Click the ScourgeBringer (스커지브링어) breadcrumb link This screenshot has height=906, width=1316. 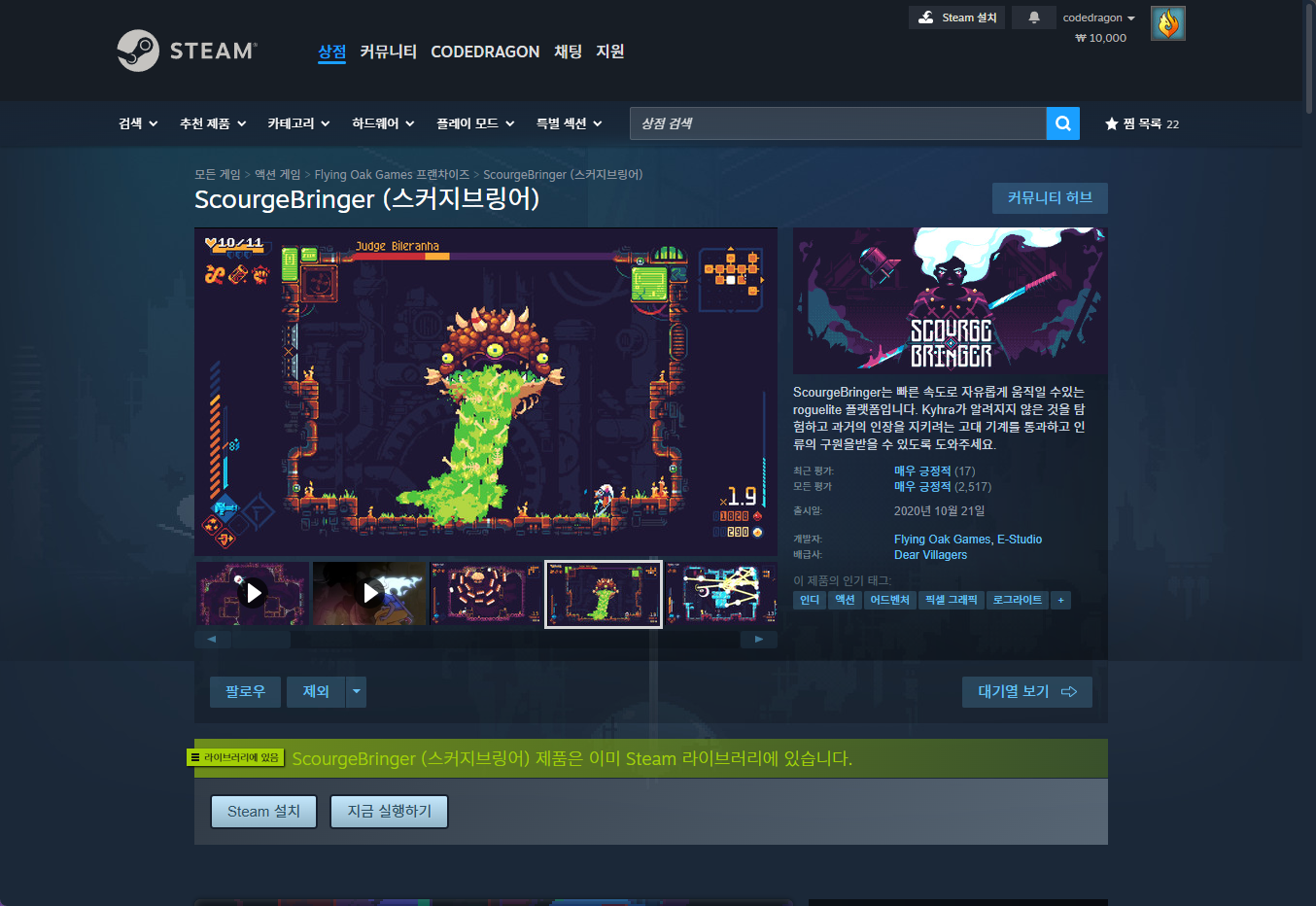pos(563,175)
